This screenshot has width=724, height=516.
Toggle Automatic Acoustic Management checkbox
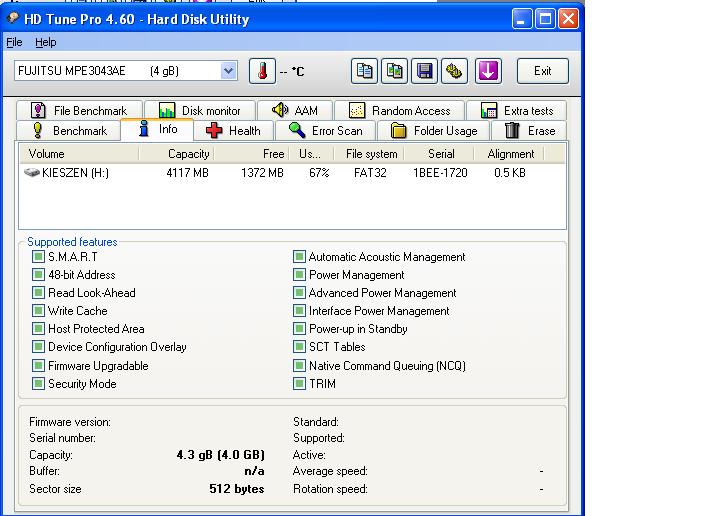coord(299,256)
